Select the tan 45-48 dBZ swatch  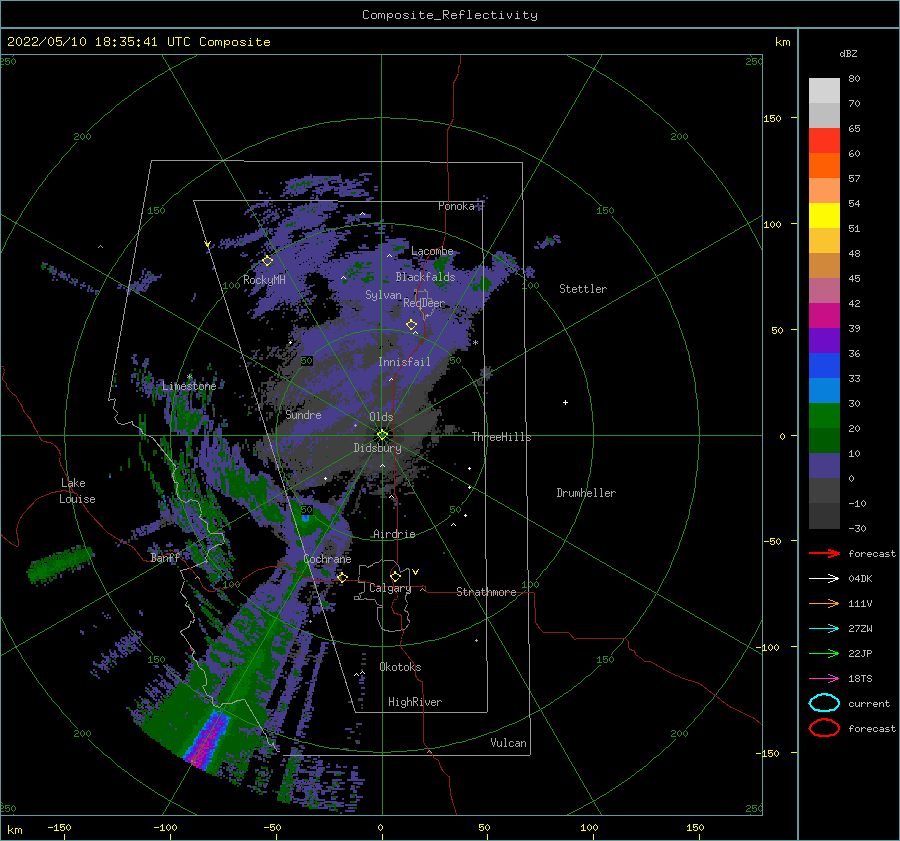click(x=824, y=266)
